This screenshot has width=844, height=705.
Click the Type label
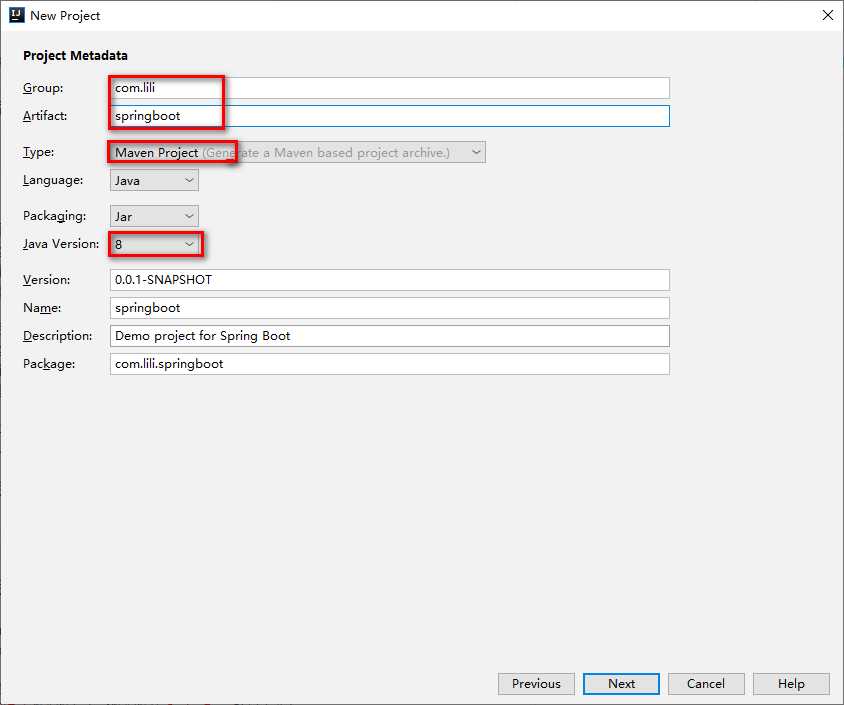pyautogui.click(x=38, y=152)
